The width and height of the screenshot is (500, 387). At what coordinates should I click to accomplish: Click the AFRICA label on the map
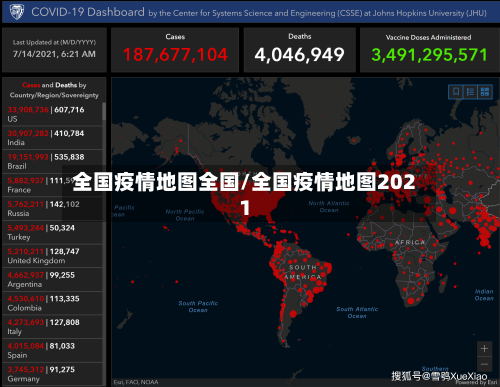click(410, 242)
